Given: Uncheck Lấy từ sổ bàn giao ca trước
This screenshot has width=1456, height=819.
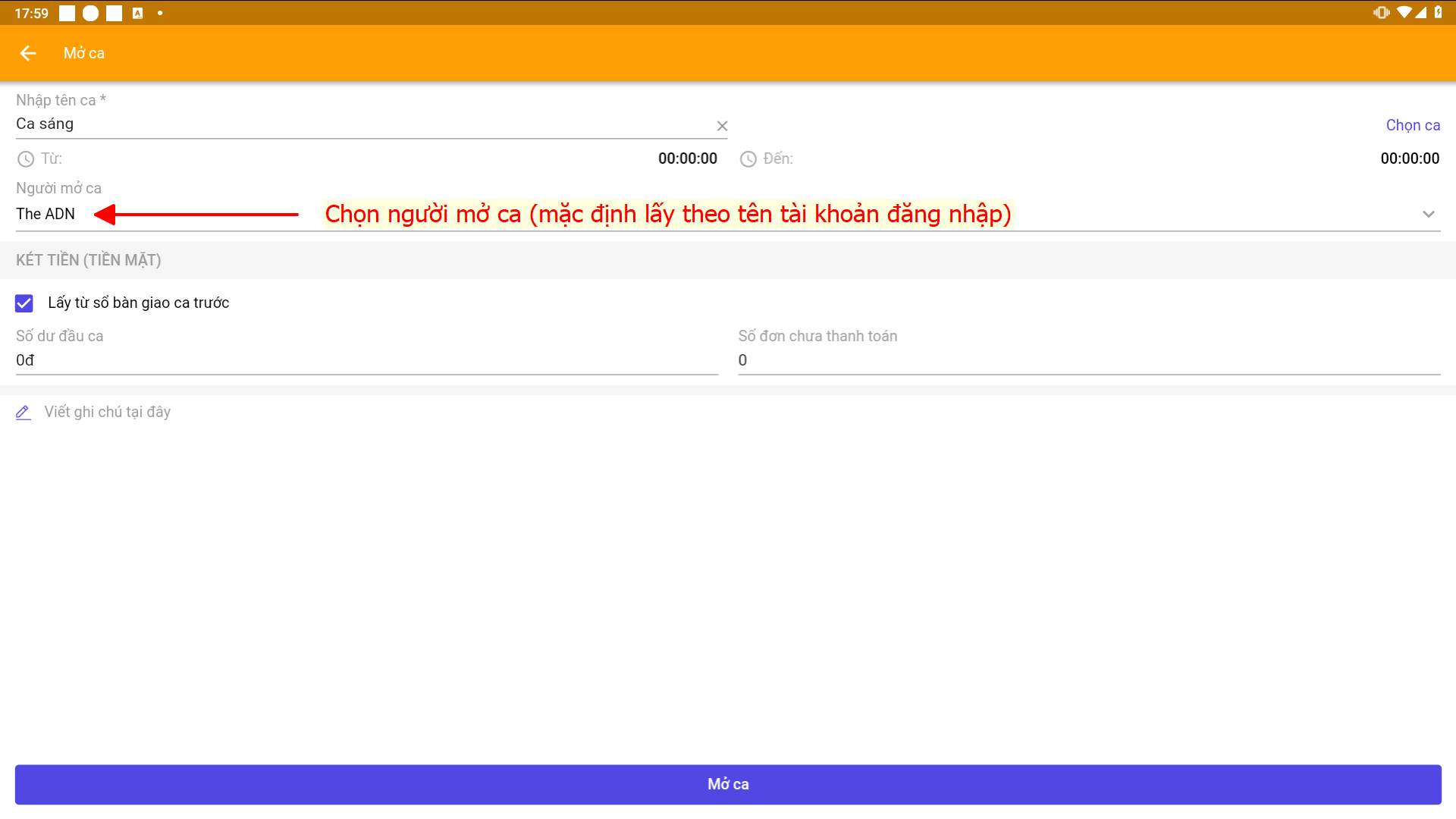Looking at the screenshot, I should tap(24, 303).
